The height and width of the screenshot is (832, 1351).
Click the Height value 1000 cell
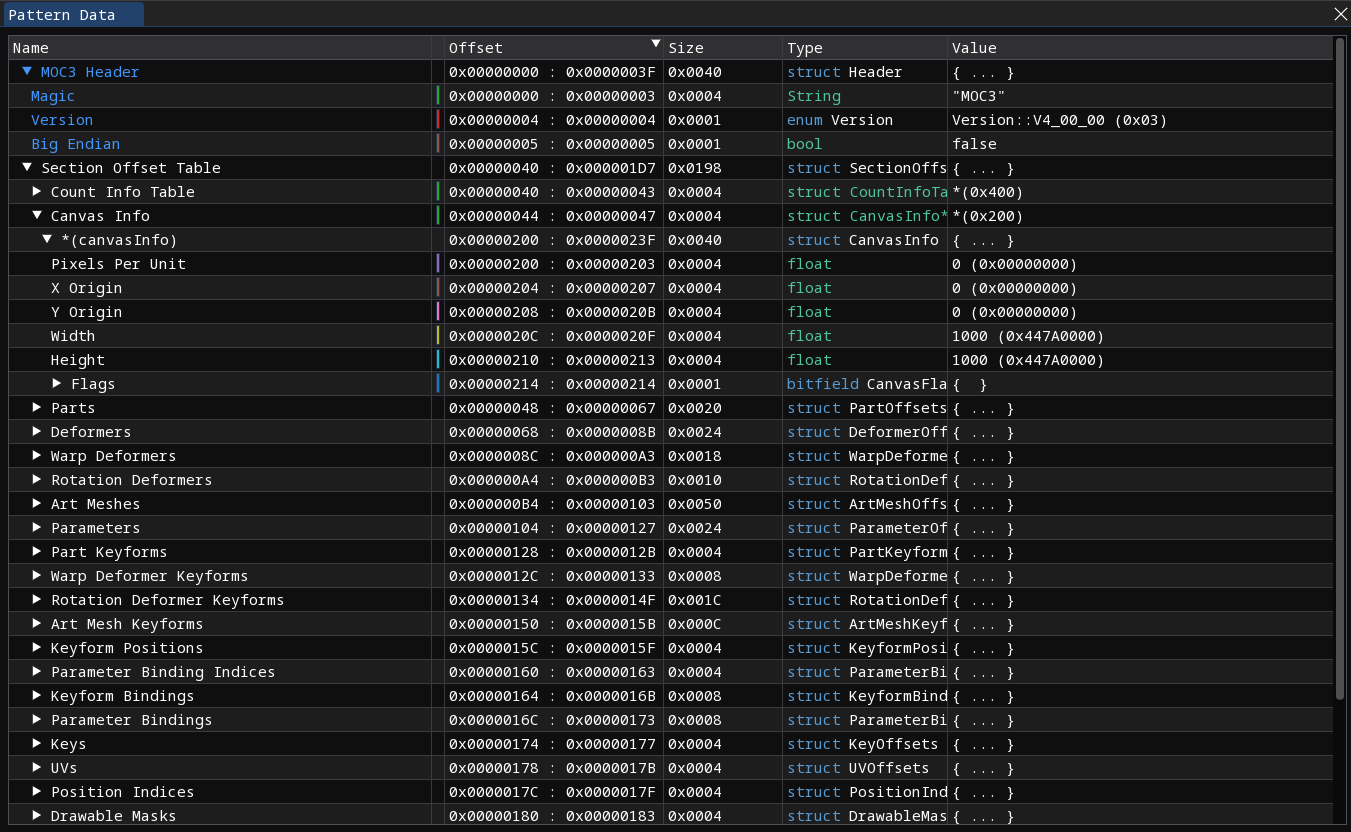point(1140,360)
